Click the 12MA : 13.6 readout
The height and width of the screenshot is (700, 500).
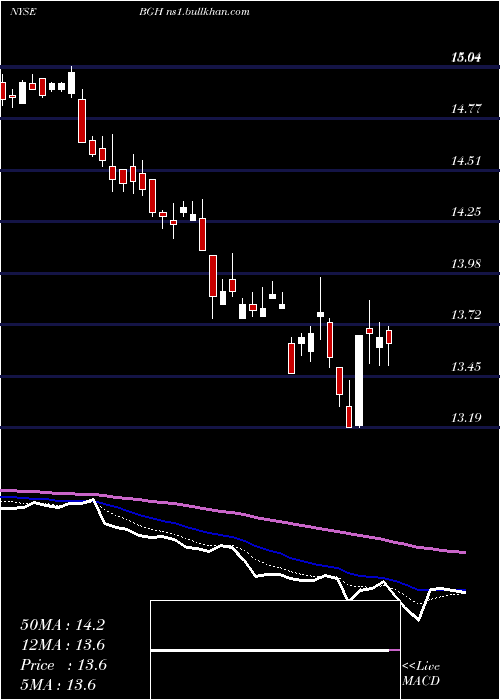pos(62,645)
